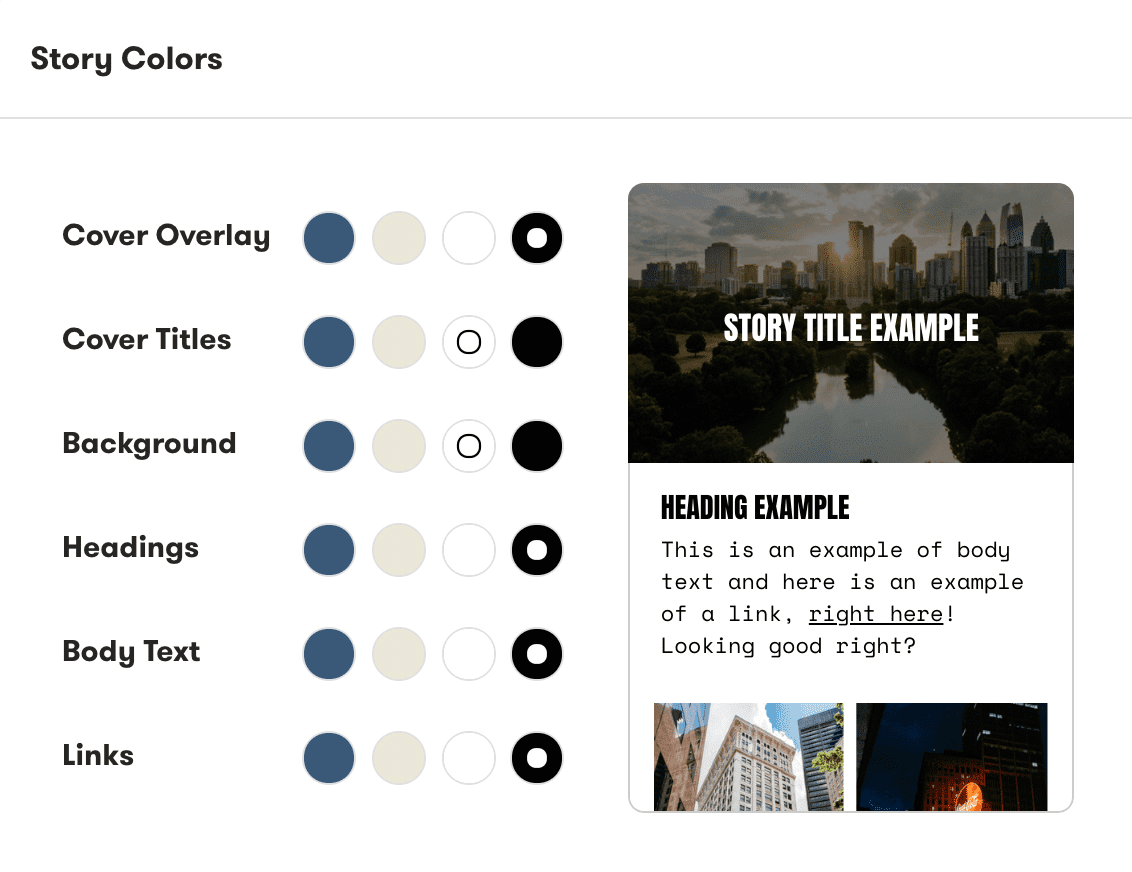Set the Background color to blue
This screenshot has height=872, width=1132.
point(329,446)
